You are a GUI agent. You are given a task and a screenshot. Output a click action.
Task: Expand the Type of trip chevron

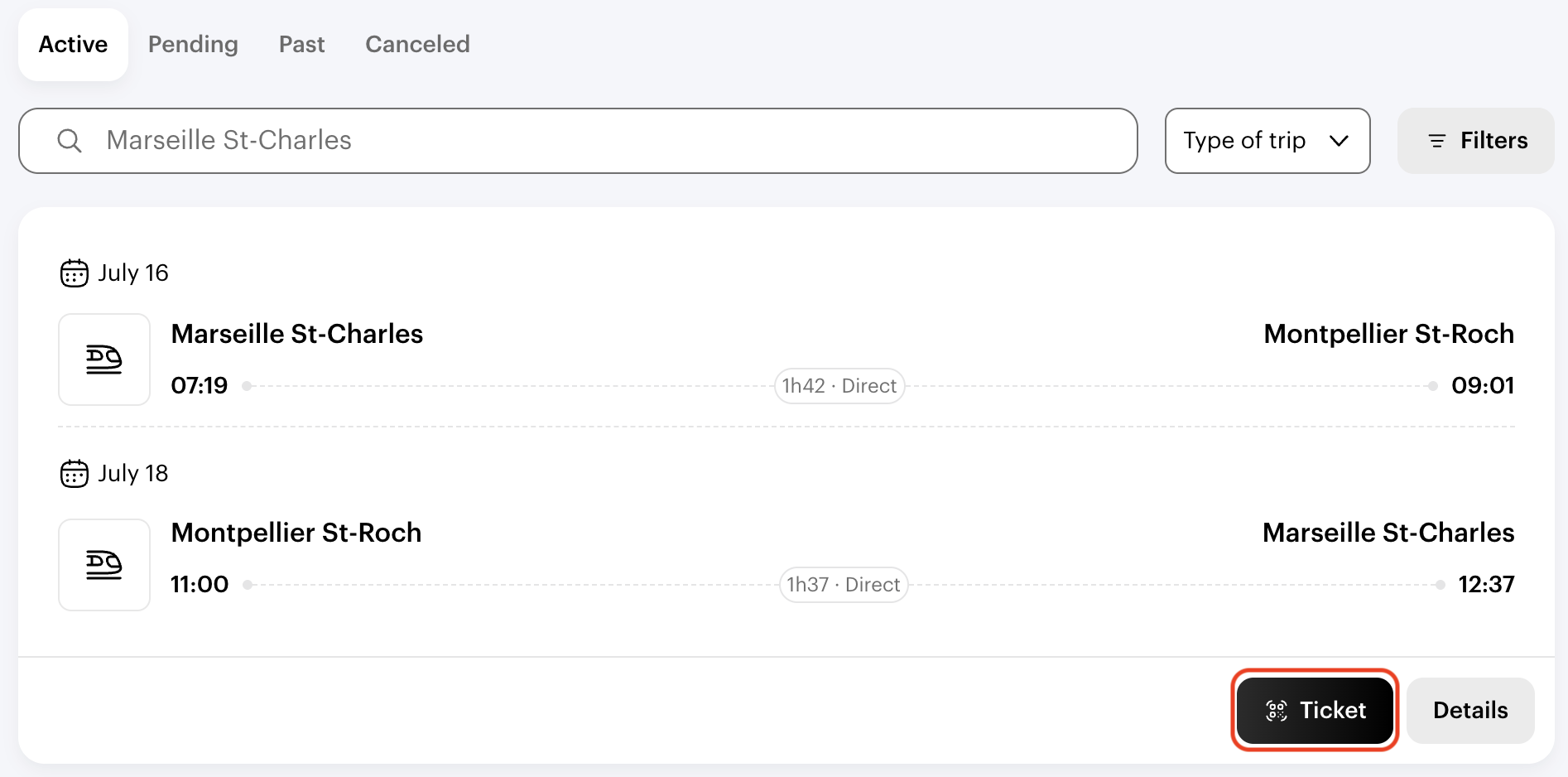[x=1339, y=141]
